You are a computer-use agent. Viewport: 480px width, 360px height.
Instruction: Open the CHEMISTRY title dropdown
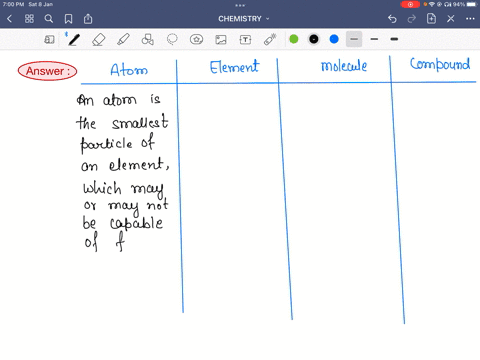pos(244,19)
